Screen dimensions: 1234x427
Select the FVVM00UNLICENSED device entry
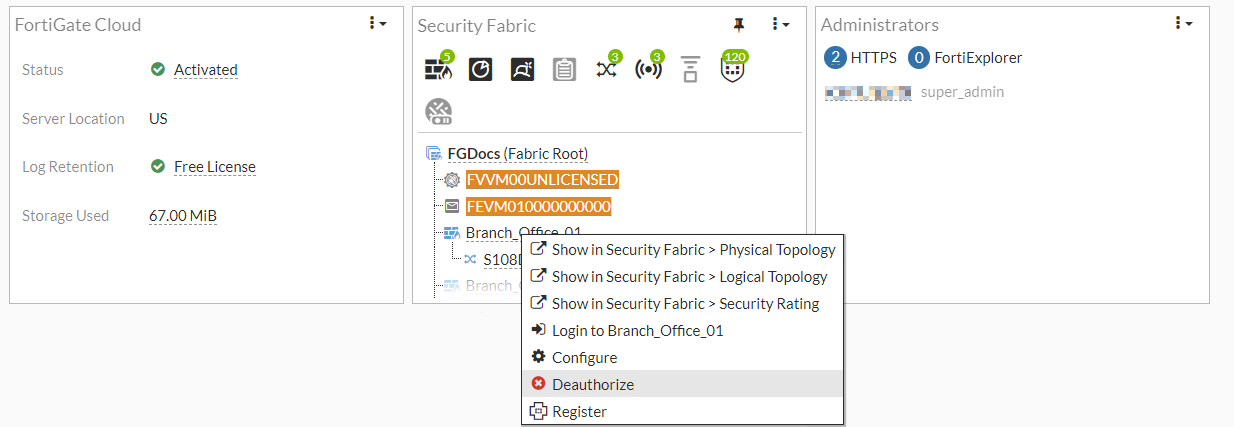pyautogui.click(x=542, y=180)
